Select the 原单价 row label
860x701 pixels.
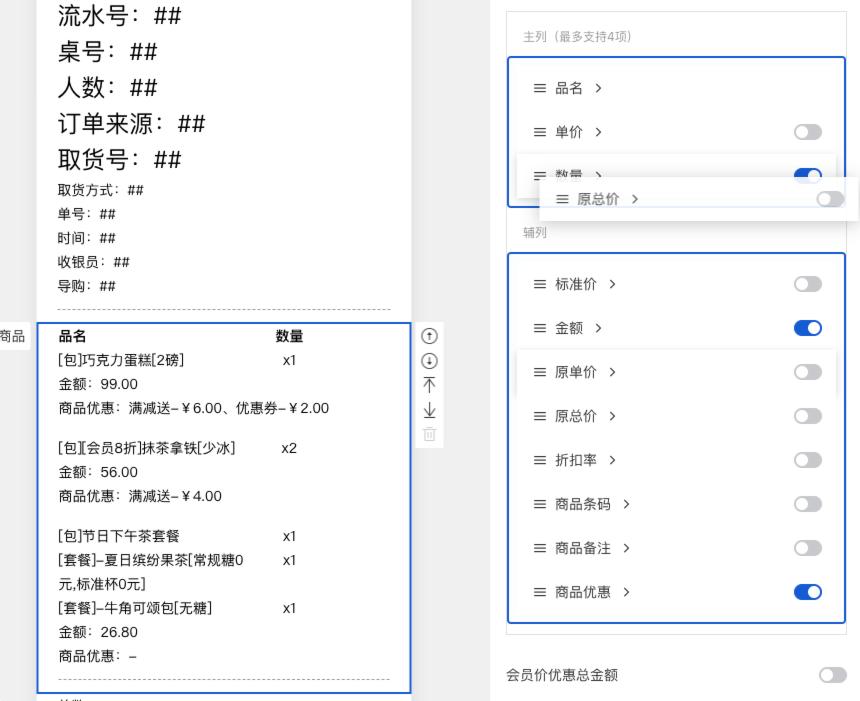pos(575,372)
